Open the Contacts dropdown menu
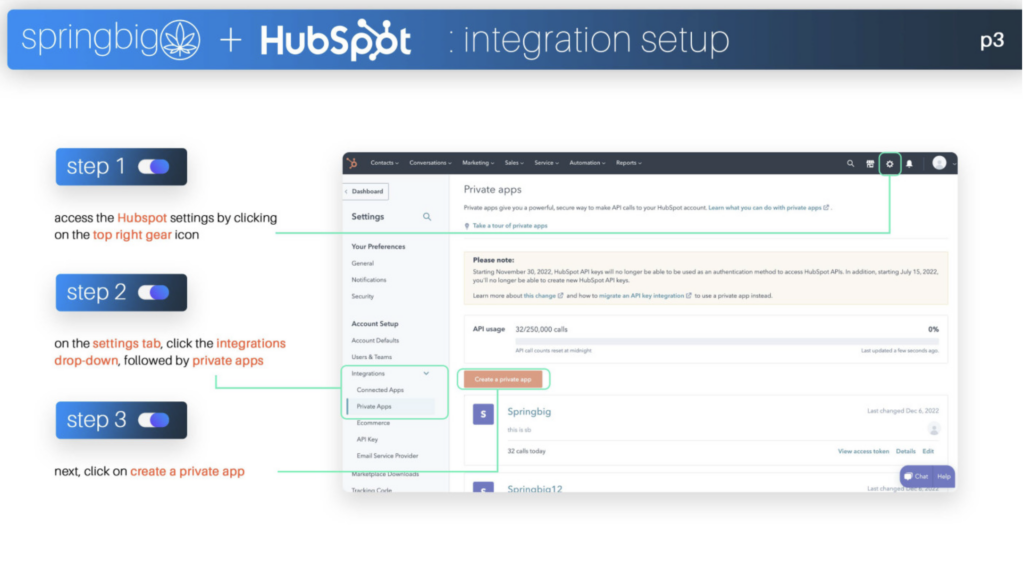The width and height of the screenshot is (1024, 575). (384, 163)
